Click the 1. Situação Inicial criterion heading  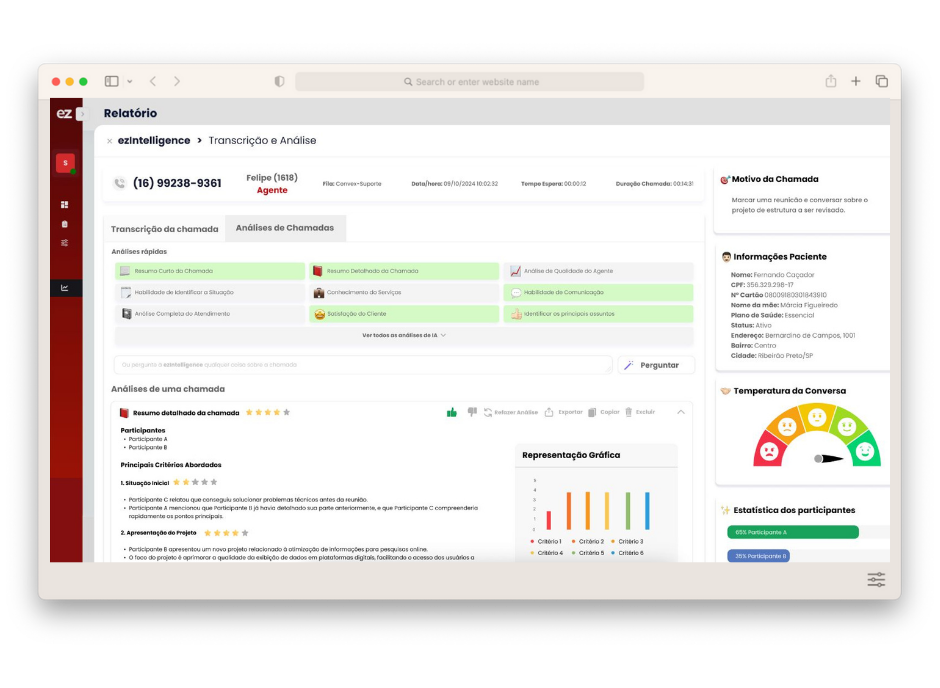(x=144, y=483)
